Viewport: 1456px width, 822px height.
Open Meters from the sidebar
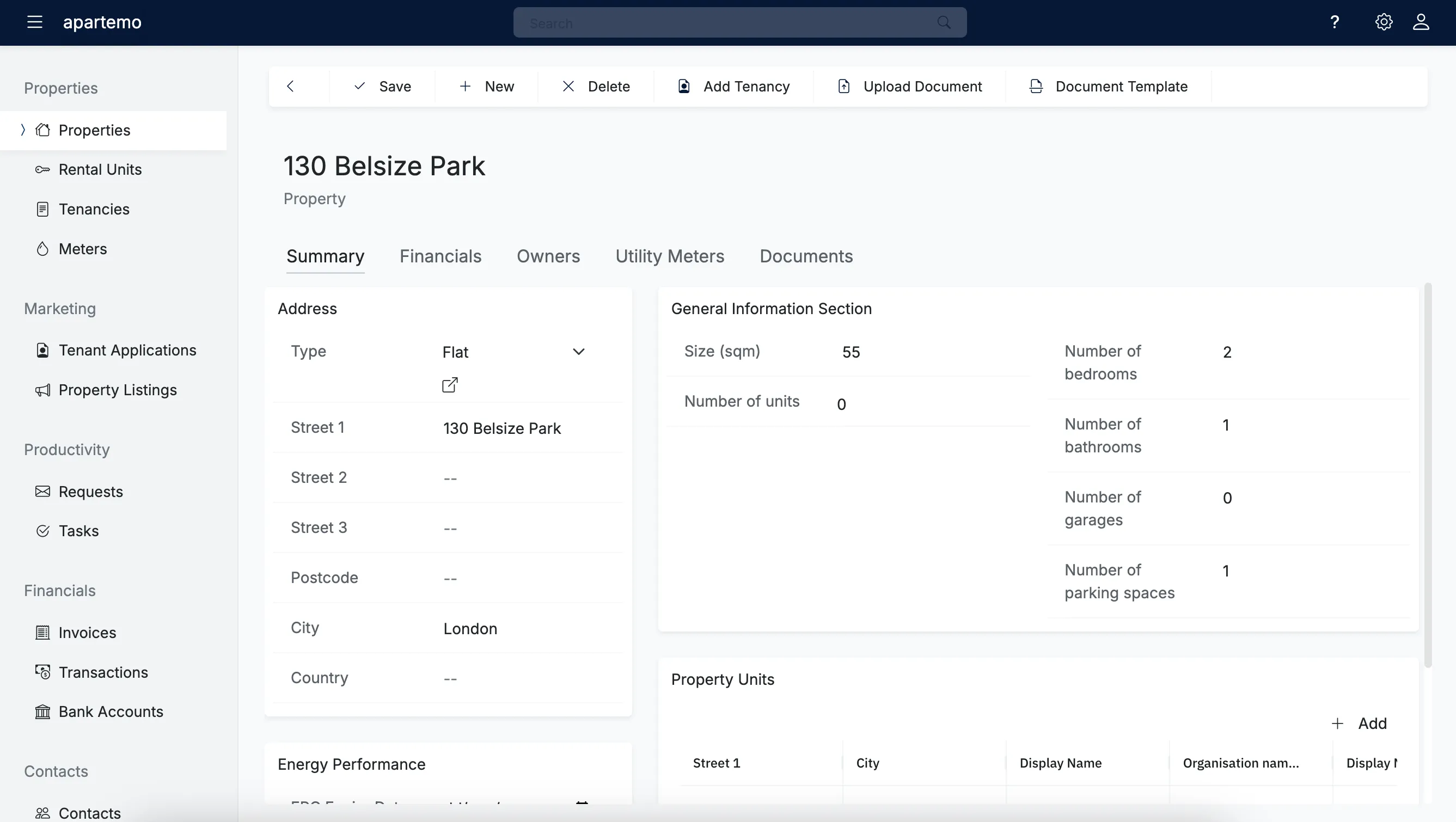(x=83, y=249)
